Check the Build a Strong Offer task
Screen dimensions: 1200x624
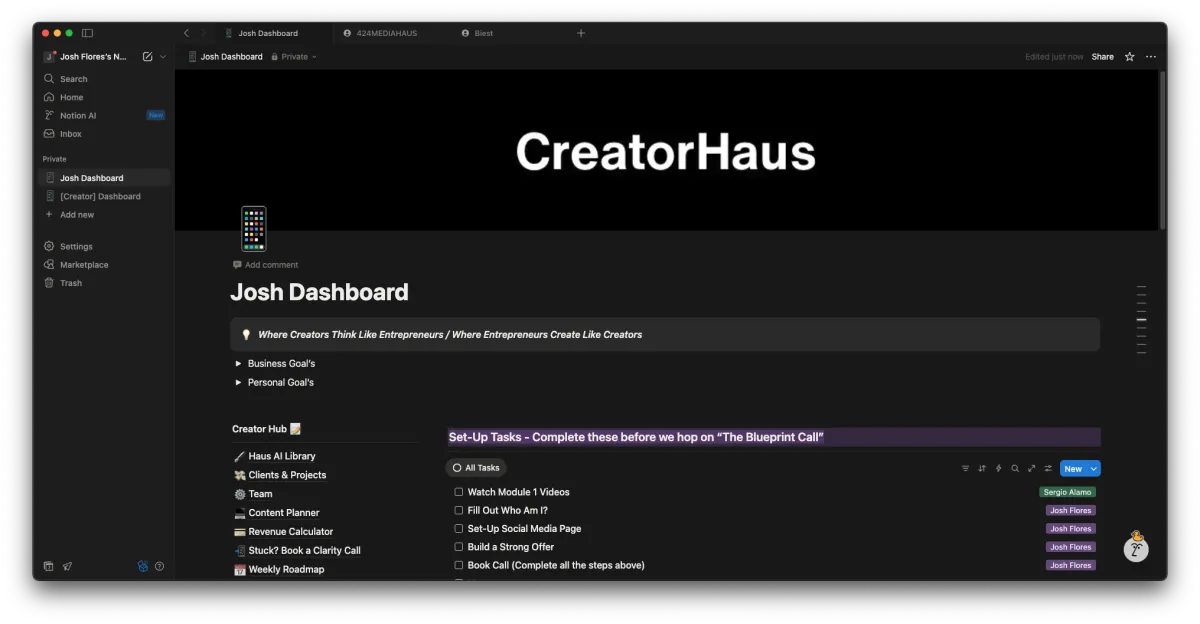coord(459,547)
